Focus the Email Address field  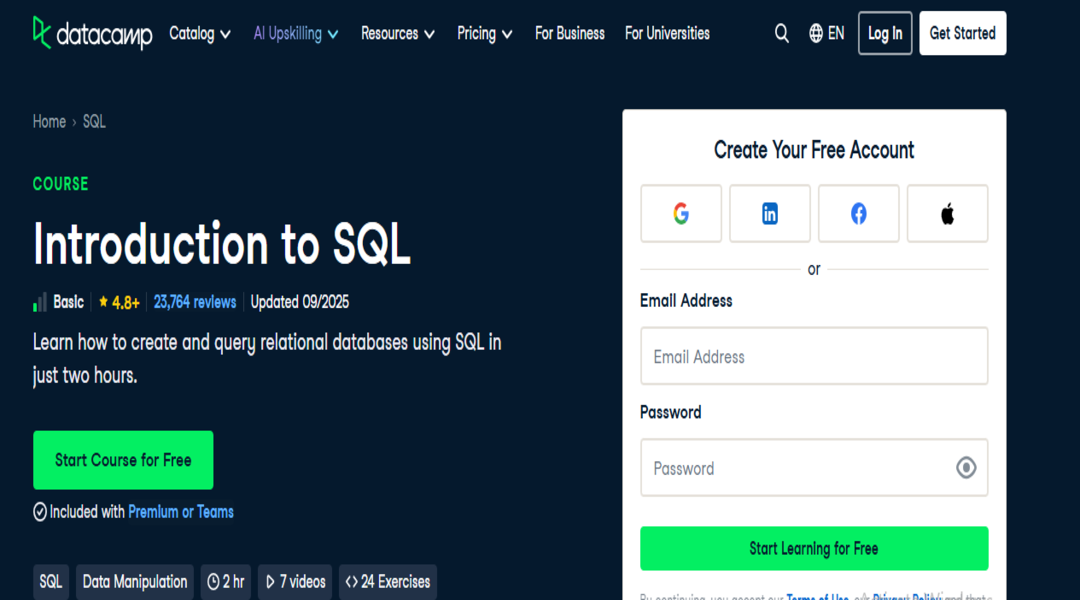tap(814, 356)
